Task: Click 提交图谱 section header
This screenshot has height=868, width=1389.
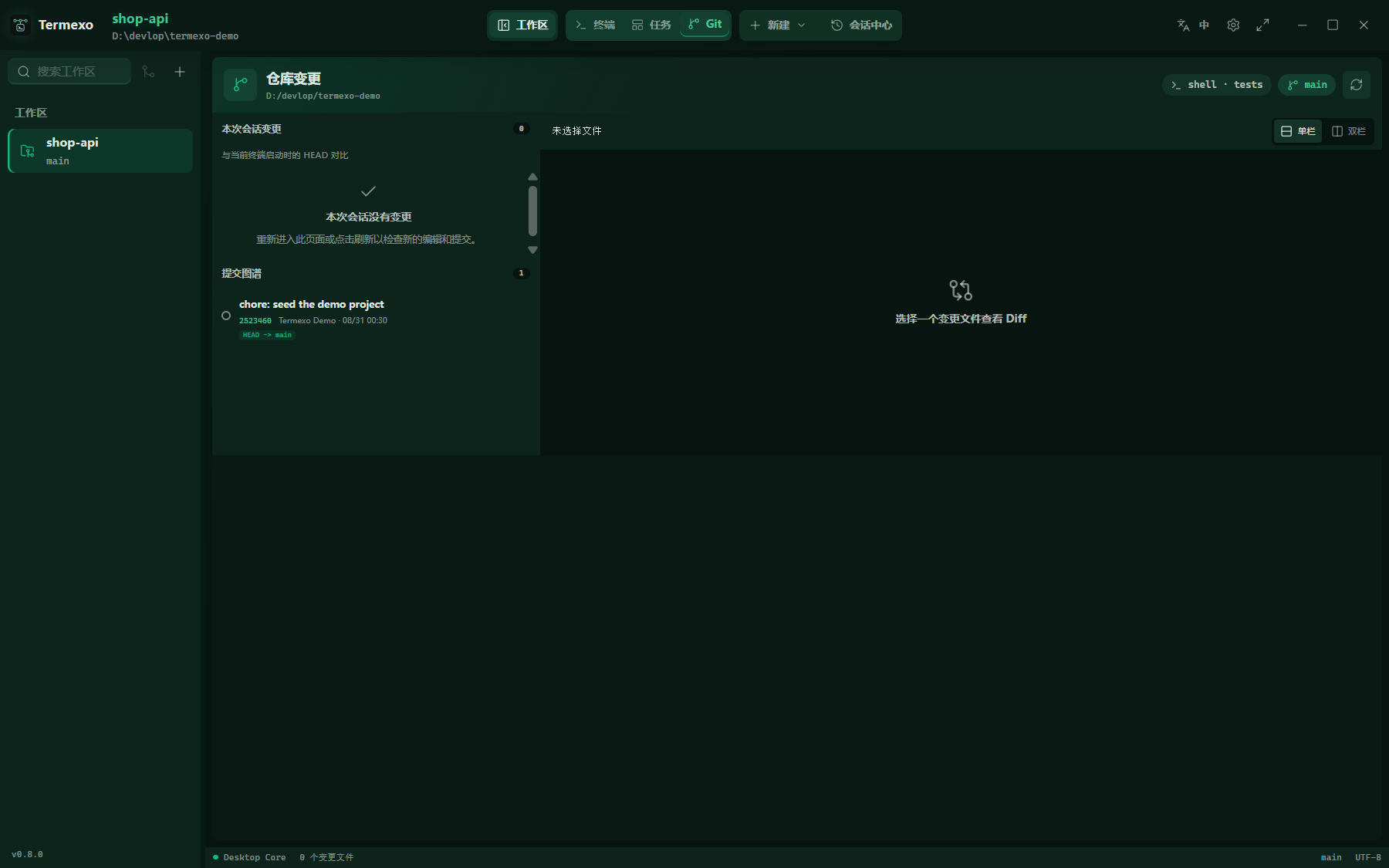Action: 242,273
